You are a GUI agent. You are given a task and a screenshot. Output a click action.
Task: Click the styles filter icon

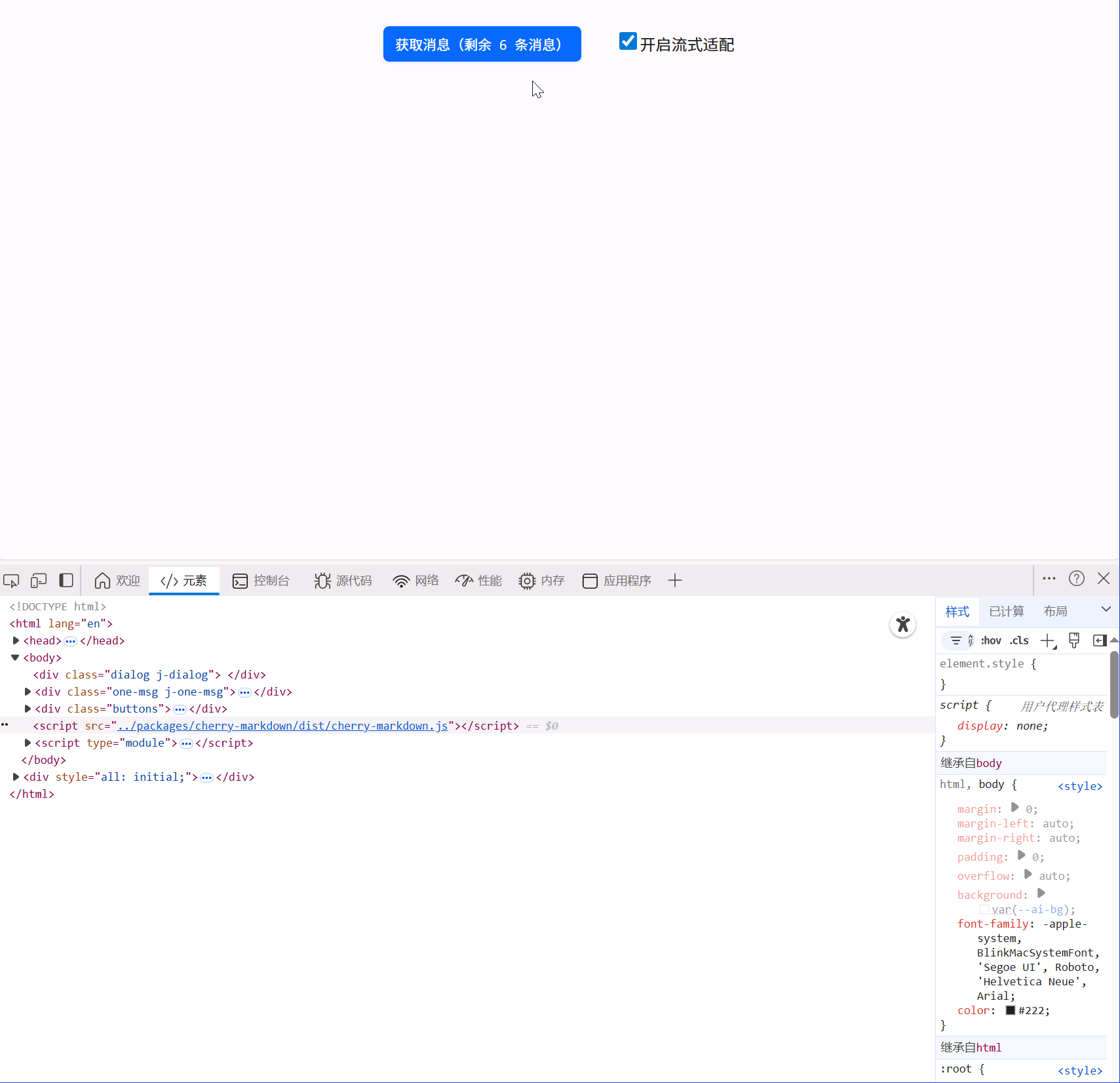tap(956, 640)
